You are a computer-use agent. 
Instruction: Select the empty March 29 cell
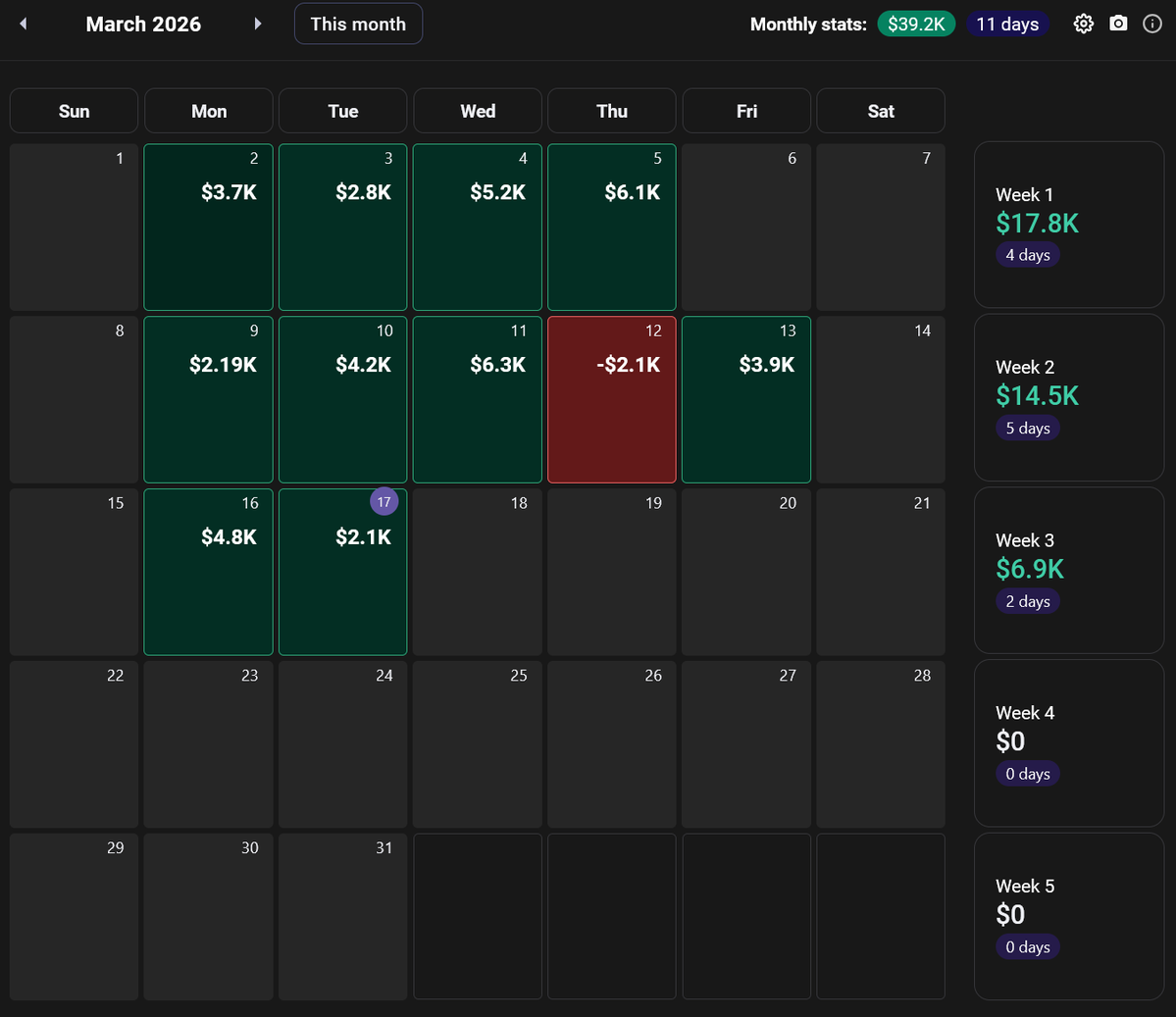(x=74, y=917)
